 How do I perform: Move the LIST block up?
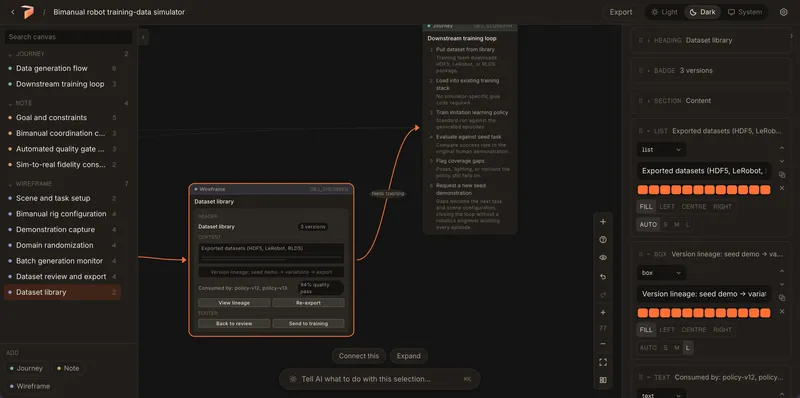pos(782,148)
